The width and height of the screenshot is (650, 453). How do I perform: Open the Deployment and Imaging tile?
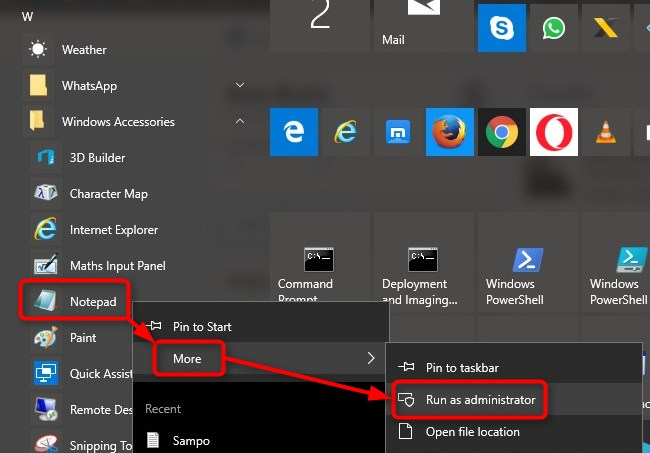(x=424, y=262)
